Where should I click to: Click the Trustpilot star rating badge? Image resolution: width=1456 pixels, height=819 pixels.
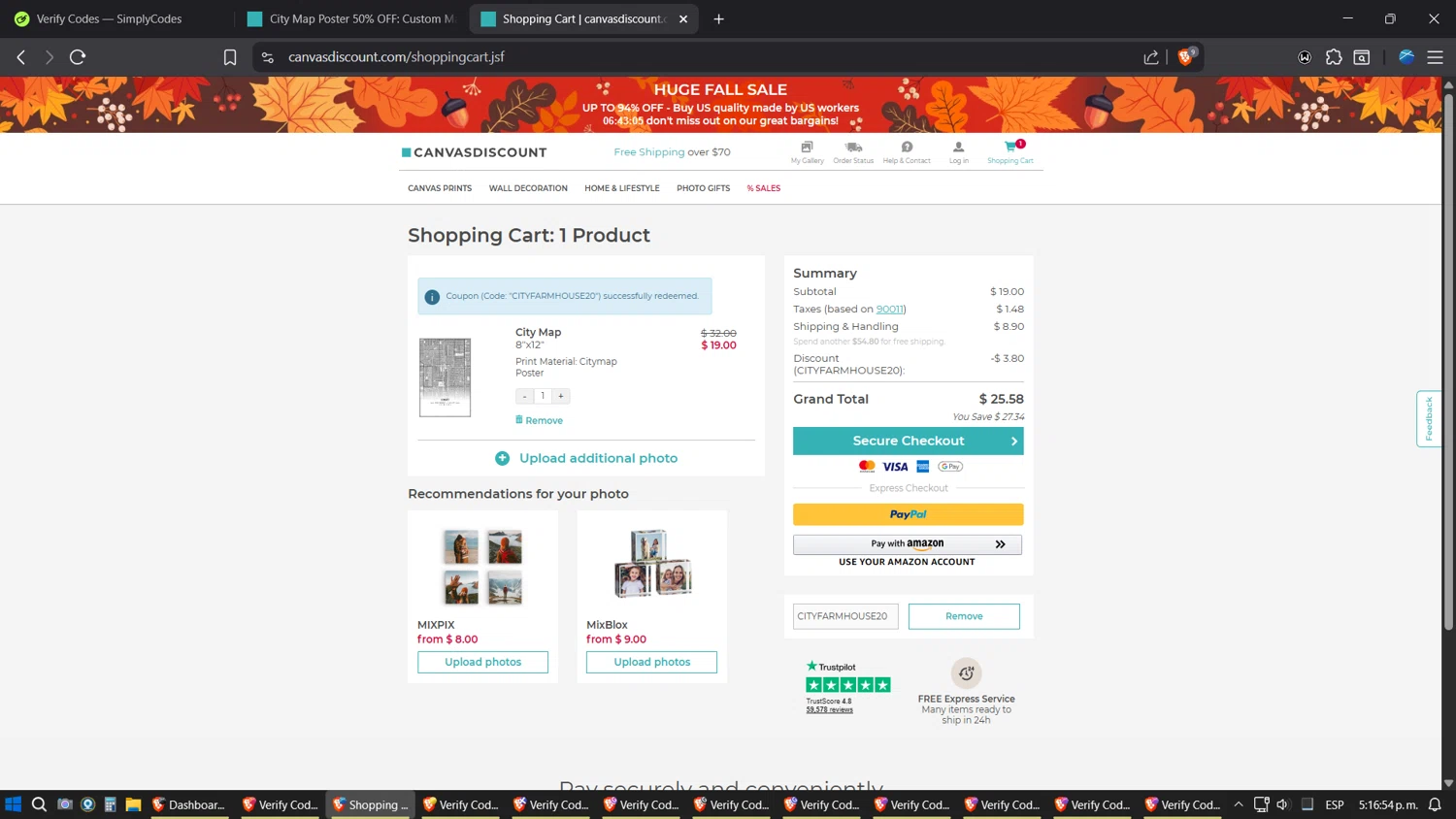click(848, 685)
